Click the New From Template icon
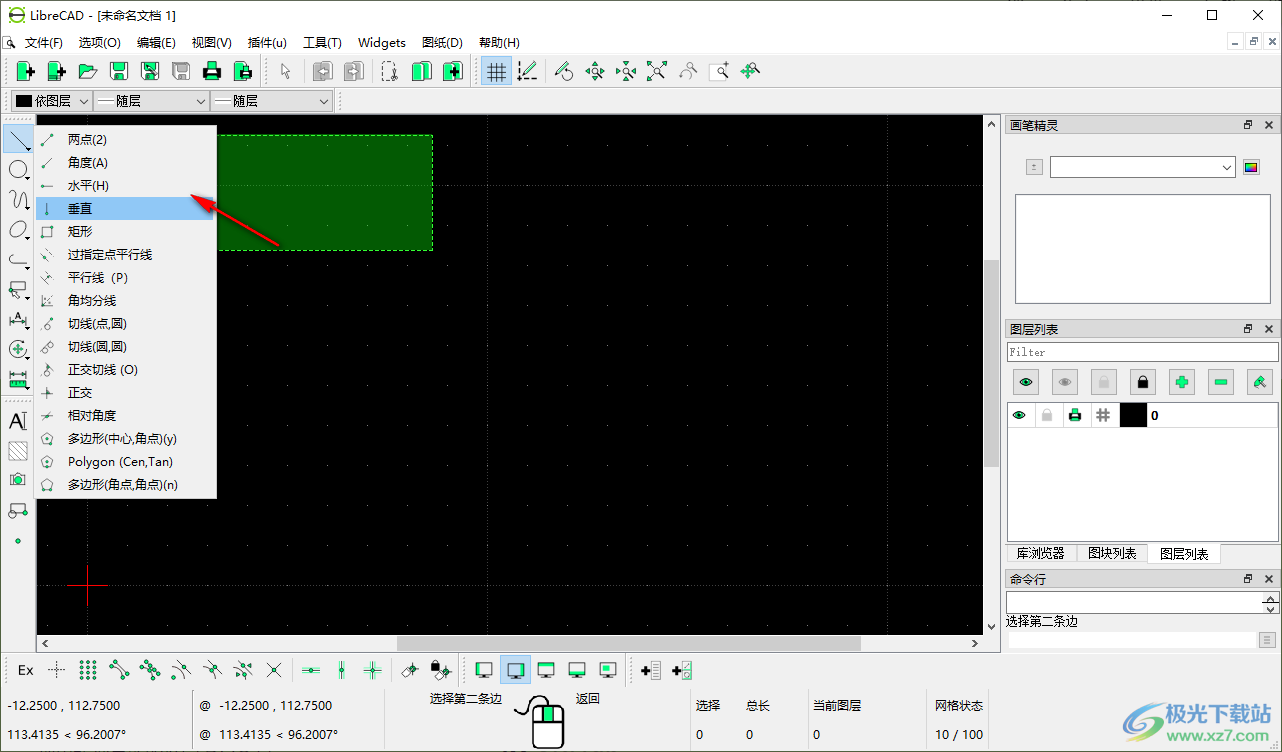The width and height of the screenshot is (1282, 752). coord(56,71)
